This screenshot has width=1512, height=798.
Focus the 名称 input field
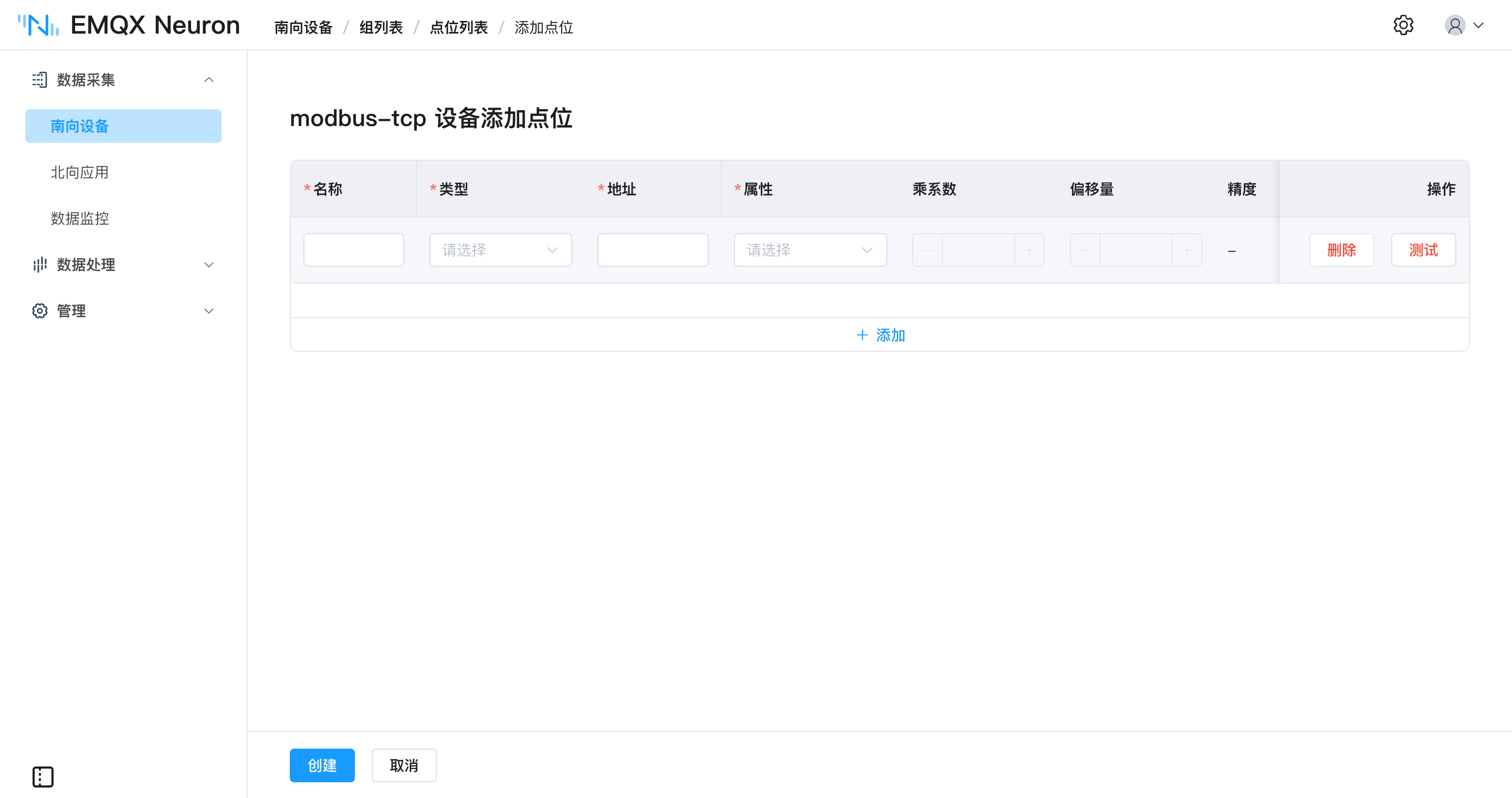tap(354, 250)
